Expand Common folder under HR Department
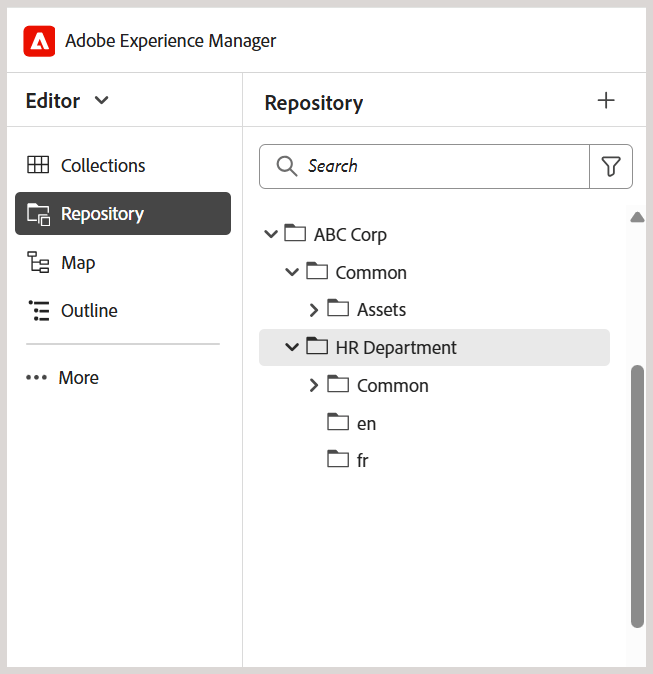 [x=313, y=386]
